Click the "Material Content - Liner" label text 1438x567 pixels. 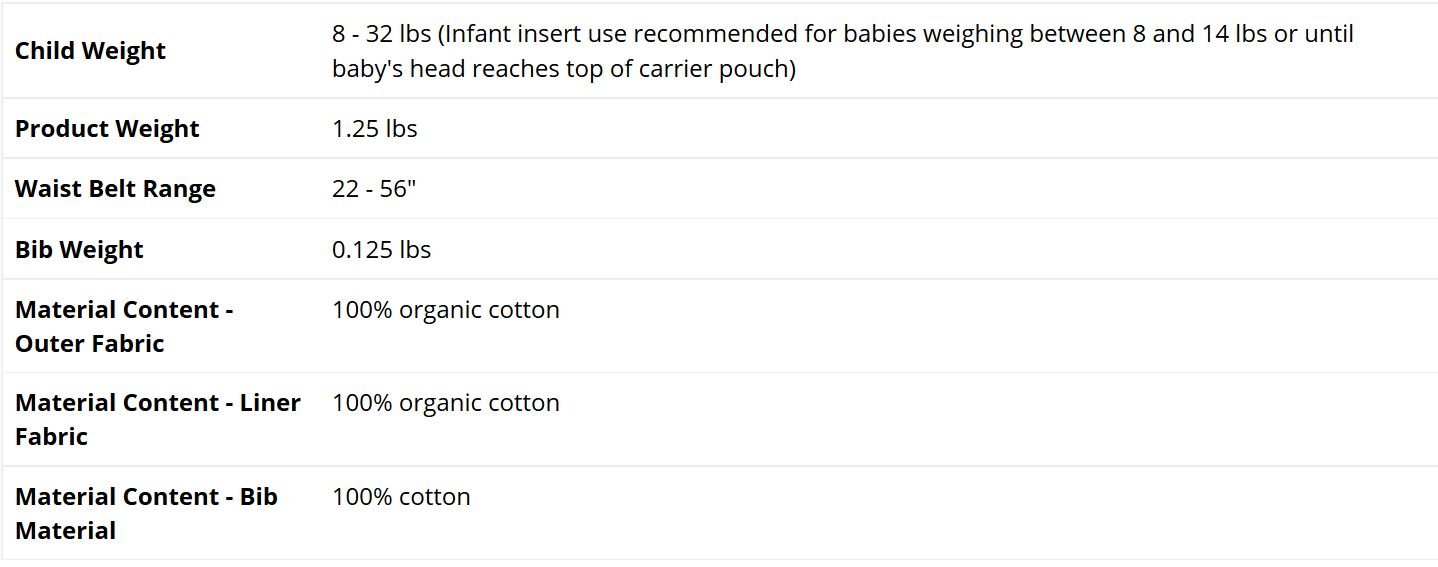[157, 403]
